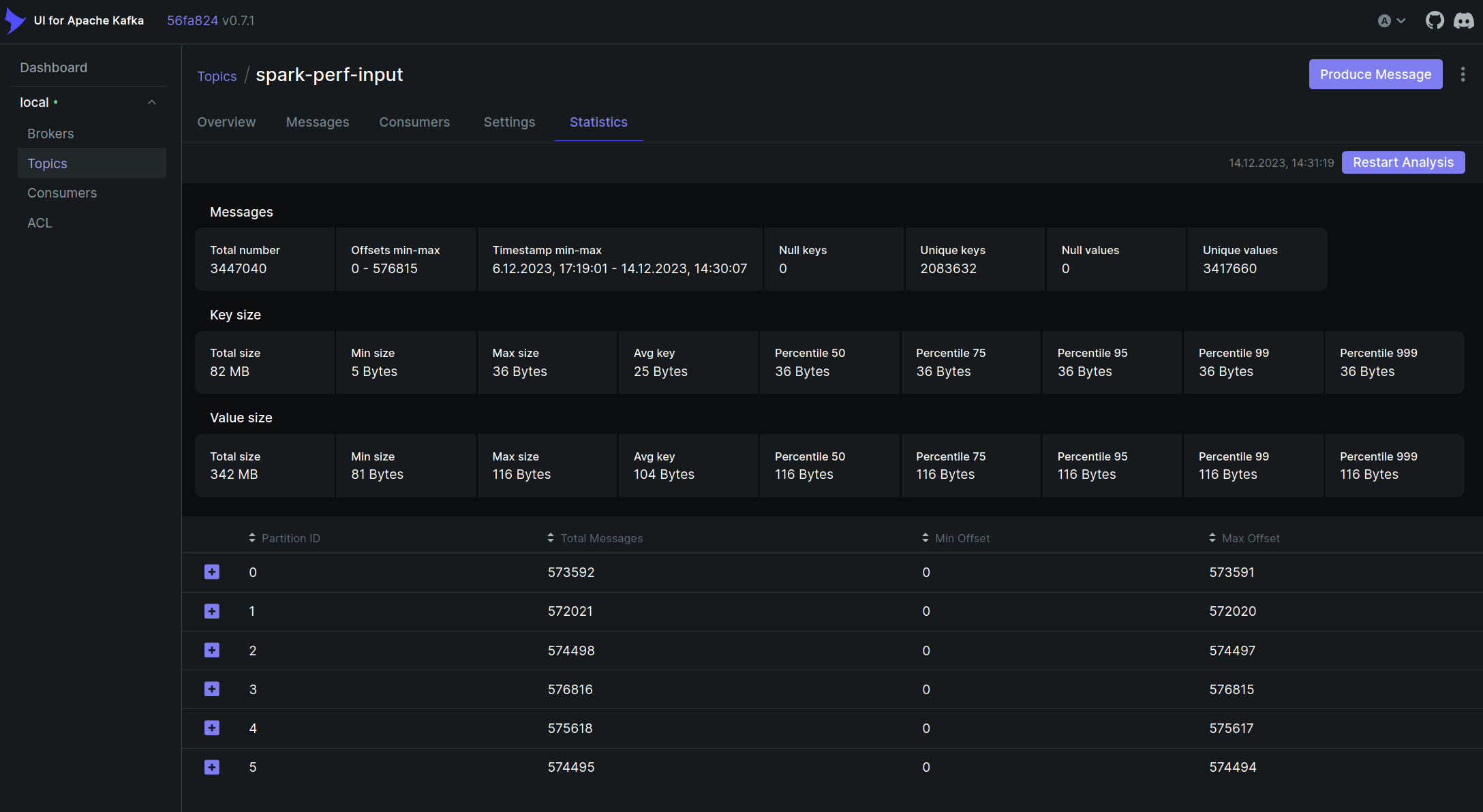Click Max Offset value 574494
The height and width of the screenshot is (812, 1483).
(x=1233, y=767)
